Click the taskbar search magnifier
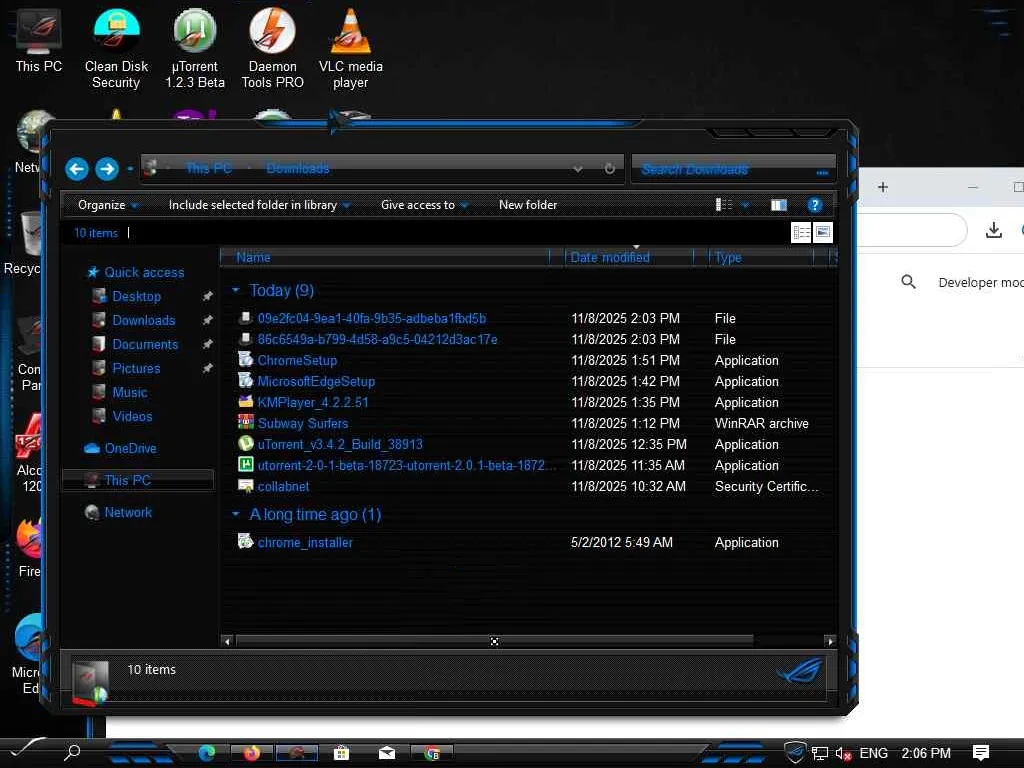This screenshot has height=768, width=1024. pyautogui.click(x=72, y=752)
